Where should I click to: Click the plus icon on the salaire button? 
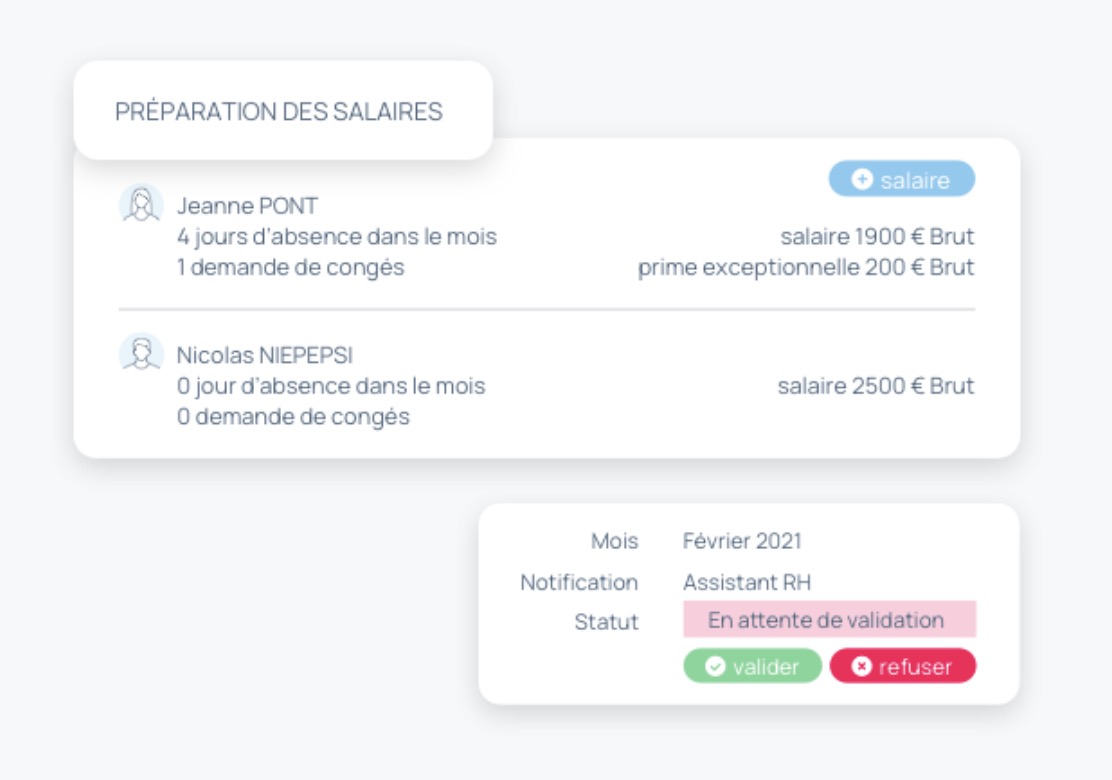click(x=862, y=179)
